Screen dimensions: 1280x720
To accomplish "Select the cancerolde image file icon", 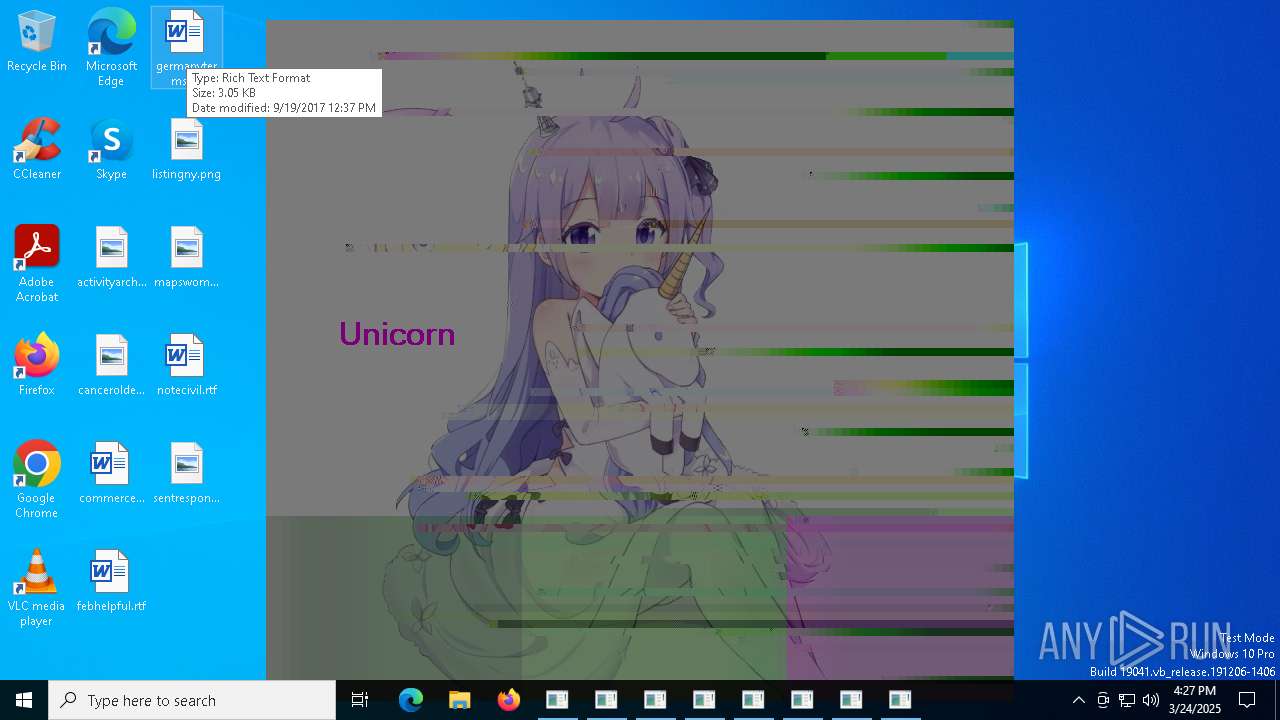I will pyautogui.click(x=111, y=367).
